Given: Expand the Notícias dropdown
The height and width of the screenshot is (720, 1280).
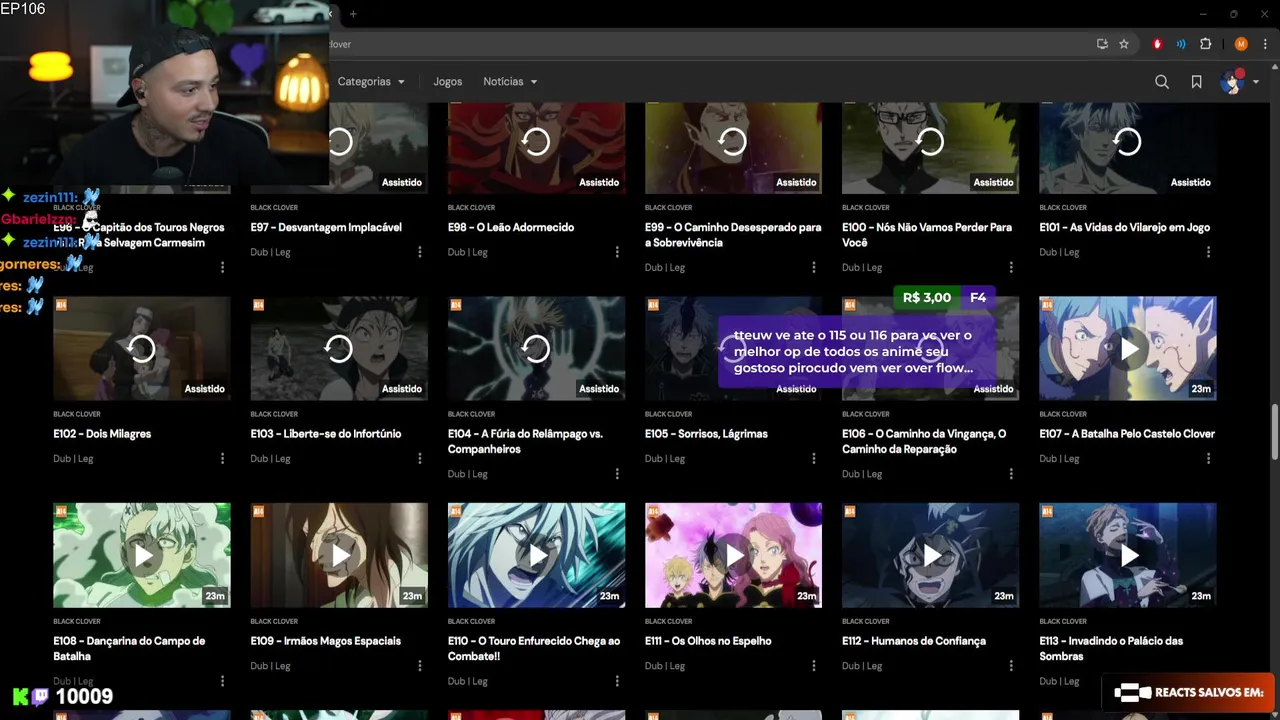Looking at the screenshot, I should (510, 82).
